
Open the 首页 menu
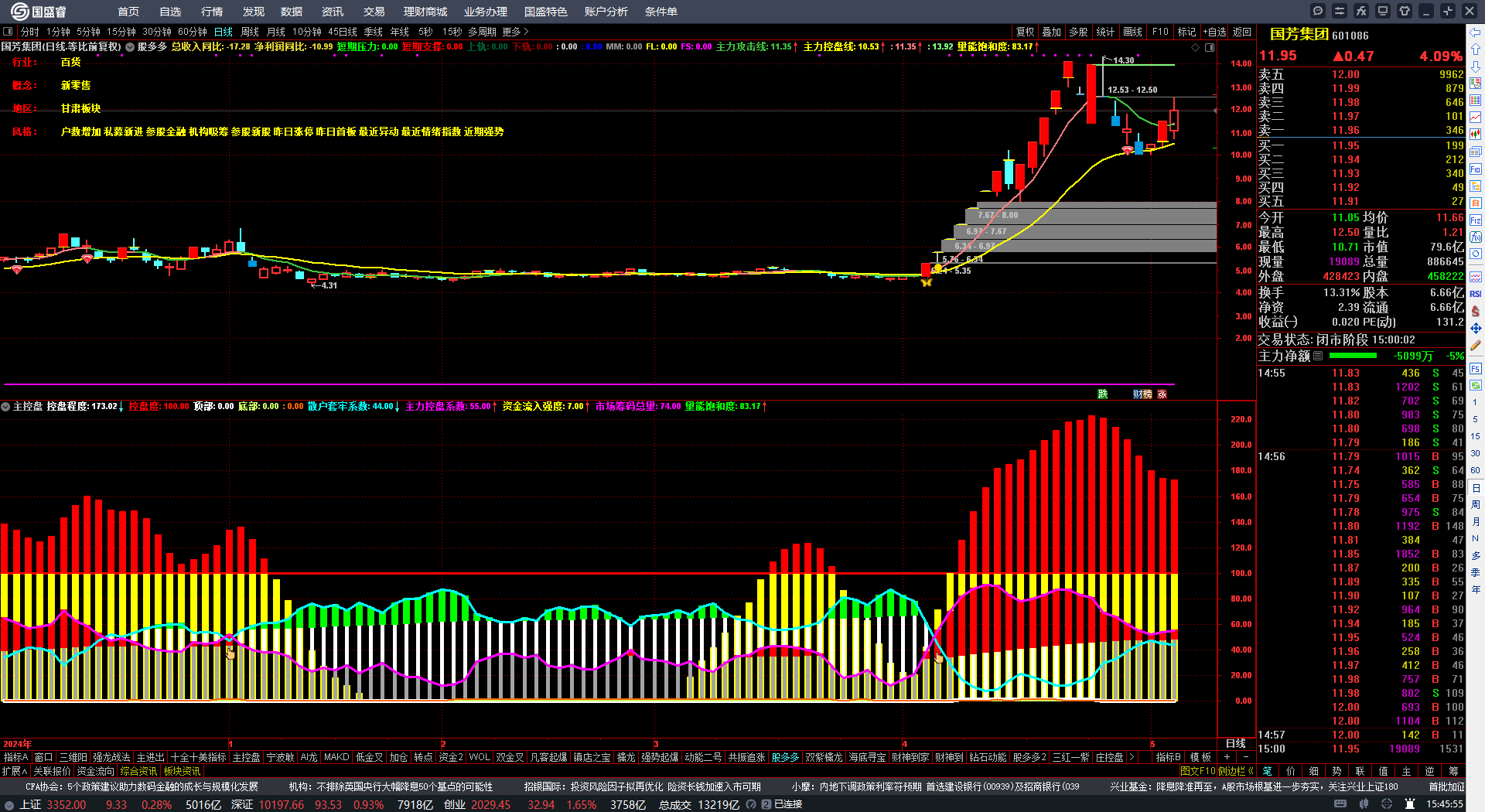click(x=128, y=12)
